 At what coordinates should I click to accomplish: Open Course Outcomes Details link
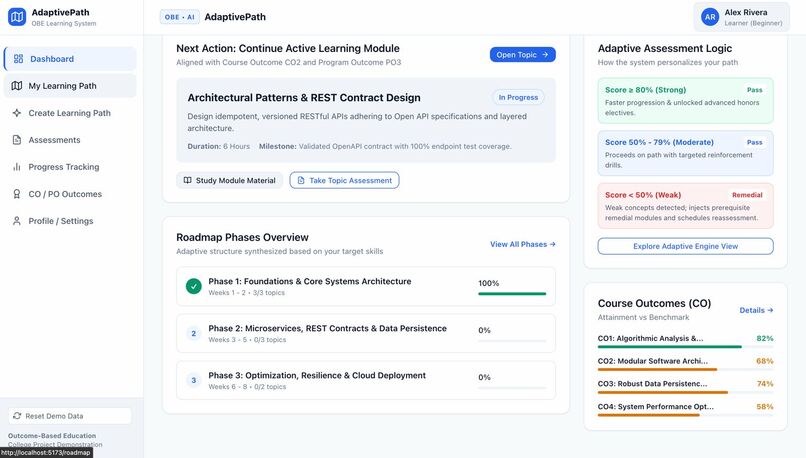point(756,310)
